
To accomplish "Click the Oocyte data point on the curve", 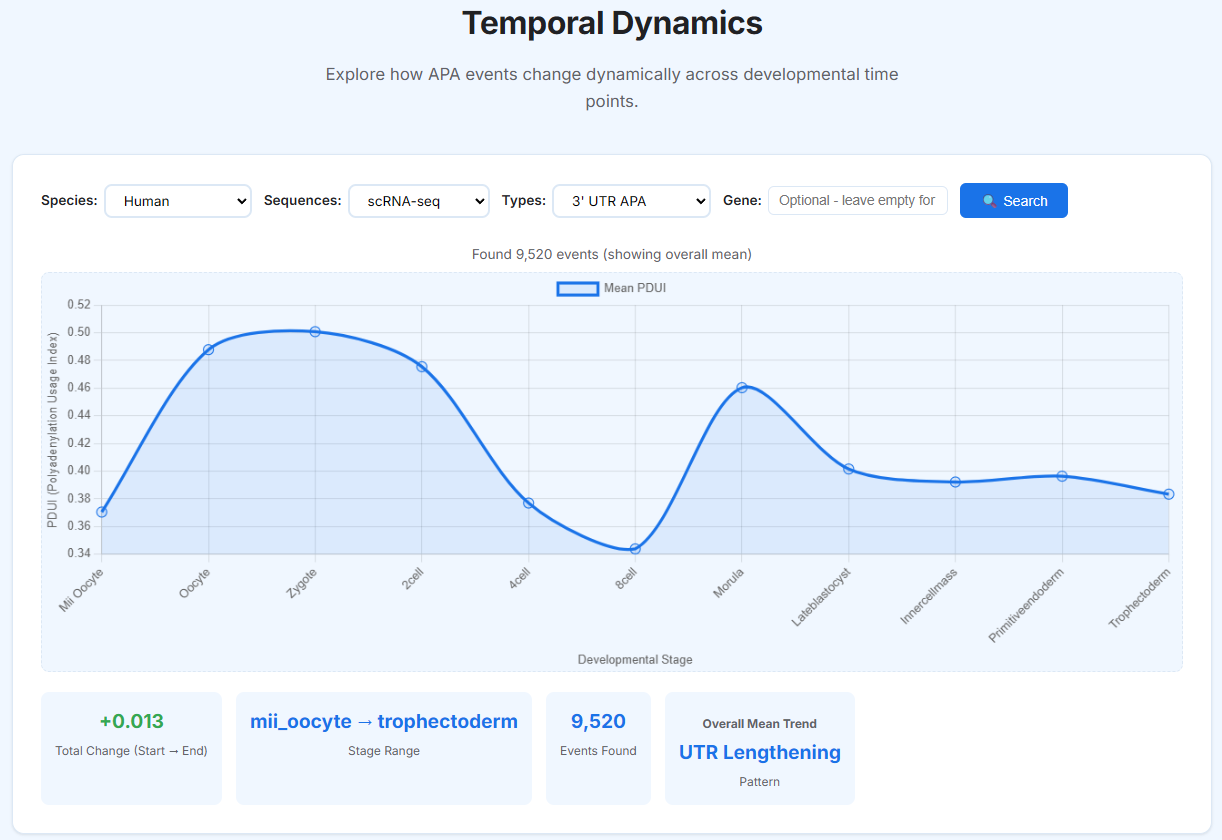I will tap(208, 349).
